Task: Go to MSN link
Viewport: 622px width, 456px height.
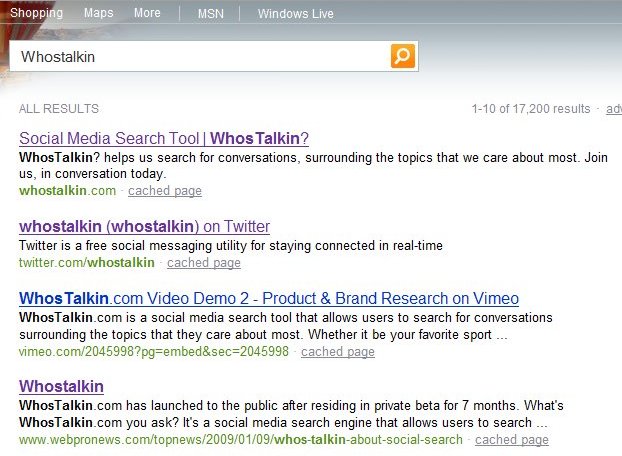Action: [x=211, y=14]
